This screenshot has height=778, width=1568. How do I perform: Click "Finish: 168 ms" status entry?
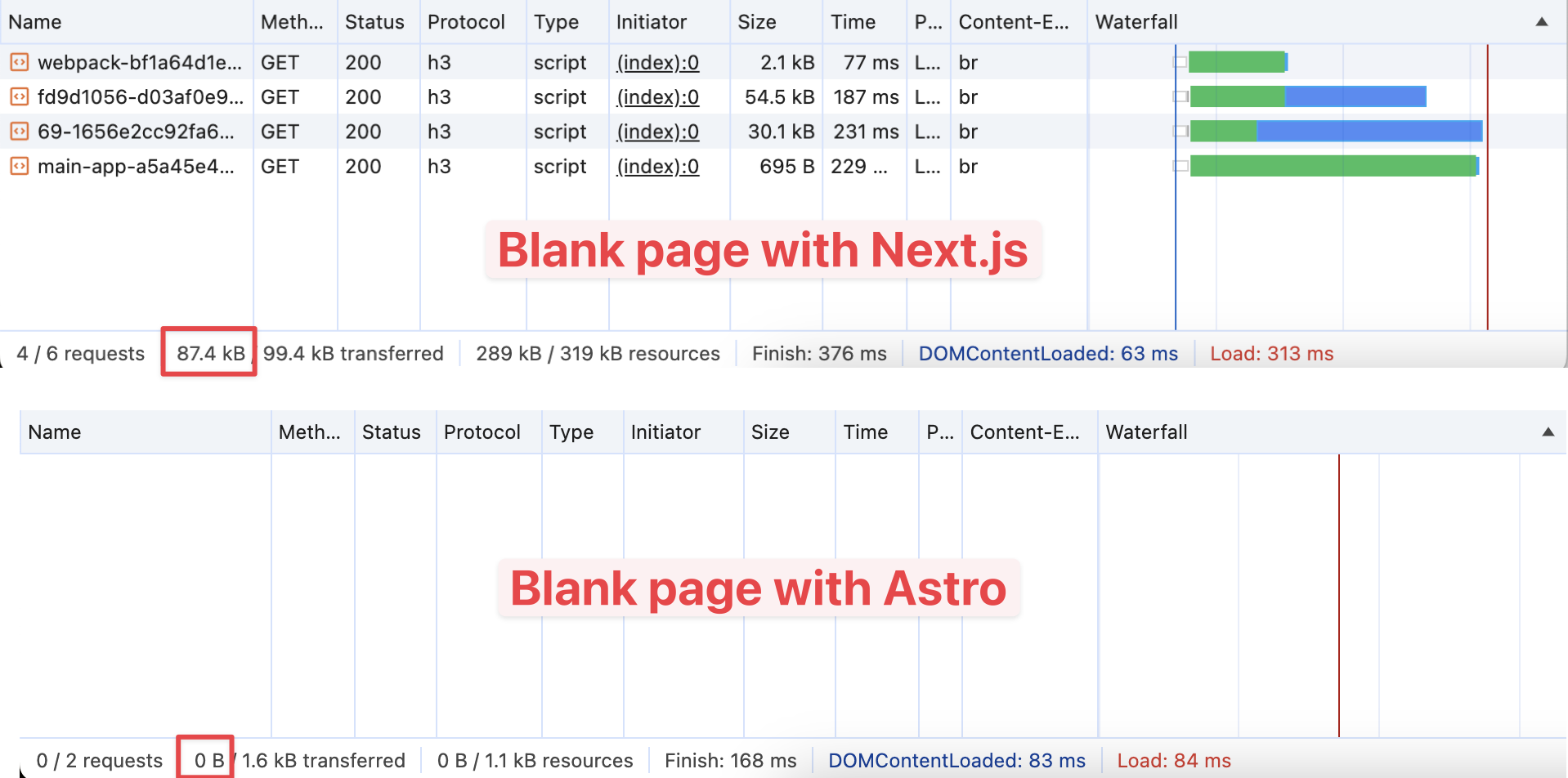(x=730, y=761)
